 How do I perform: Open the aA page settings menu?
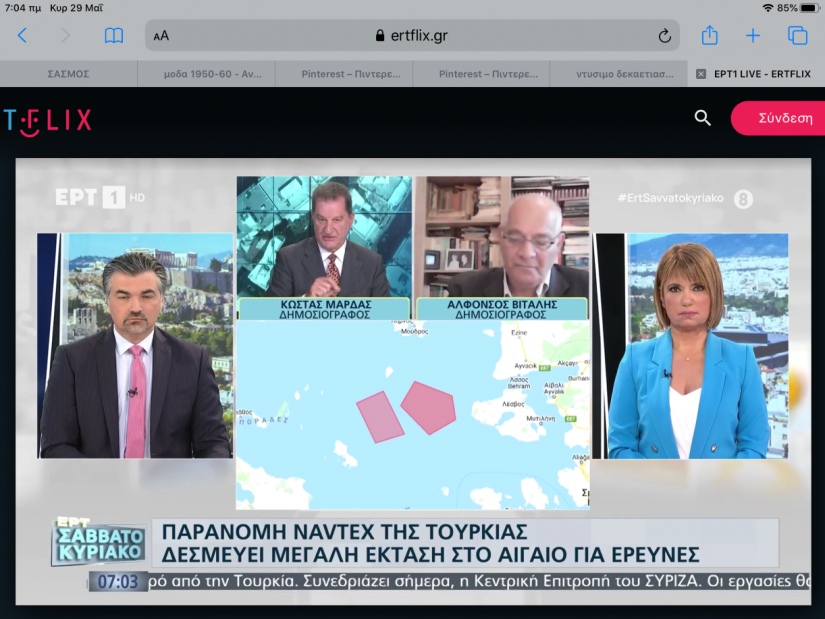161,36
